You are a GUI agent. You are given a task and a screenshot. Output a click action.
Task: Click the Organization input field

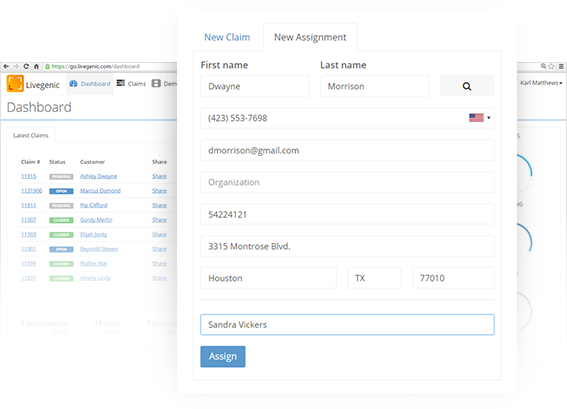point(347,182)
